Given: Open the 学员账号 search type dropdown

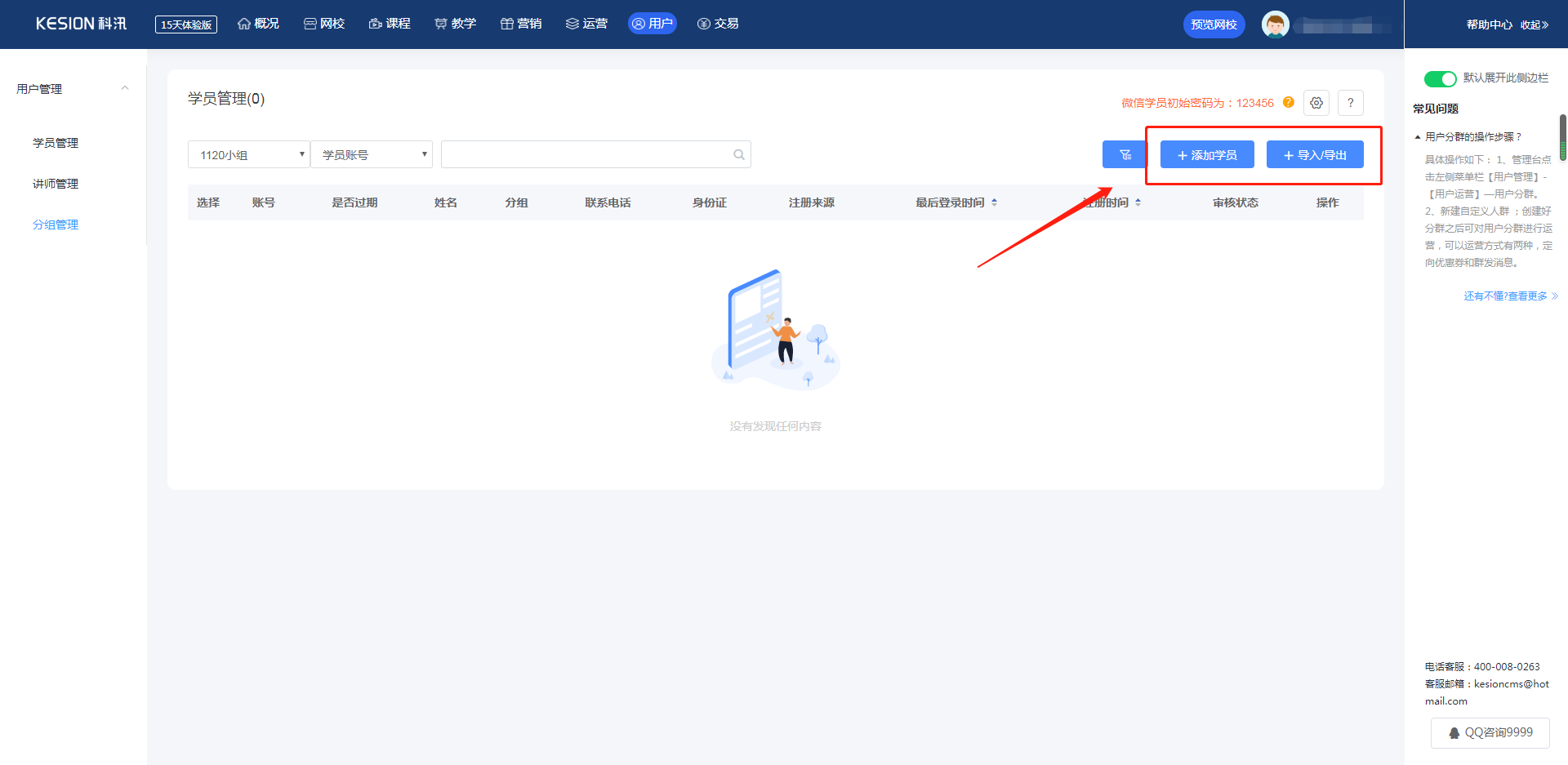Looking at the screenshot, I should [372, 154].
